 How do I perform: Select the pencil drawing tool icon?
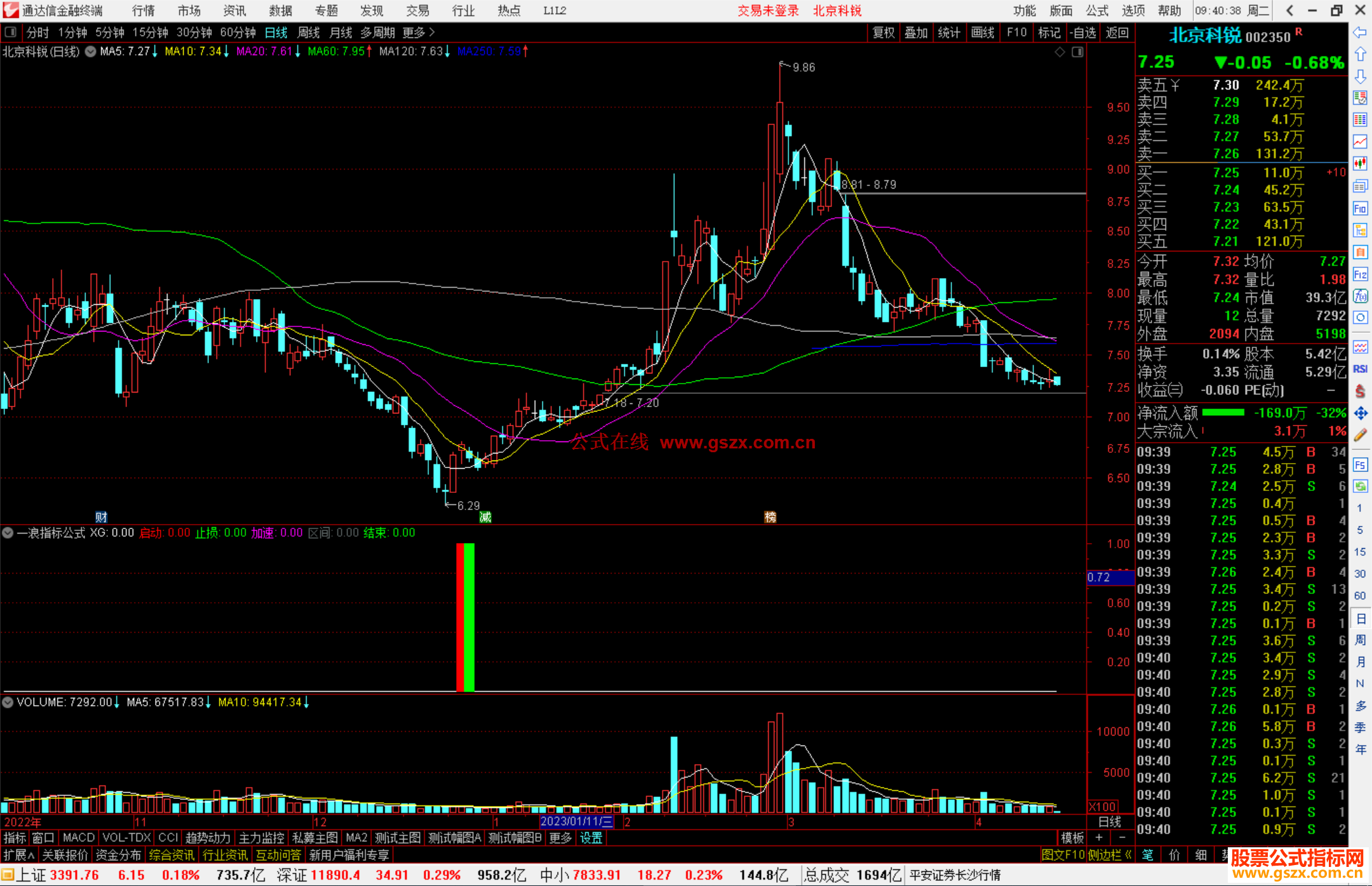tap(1360, 435)
